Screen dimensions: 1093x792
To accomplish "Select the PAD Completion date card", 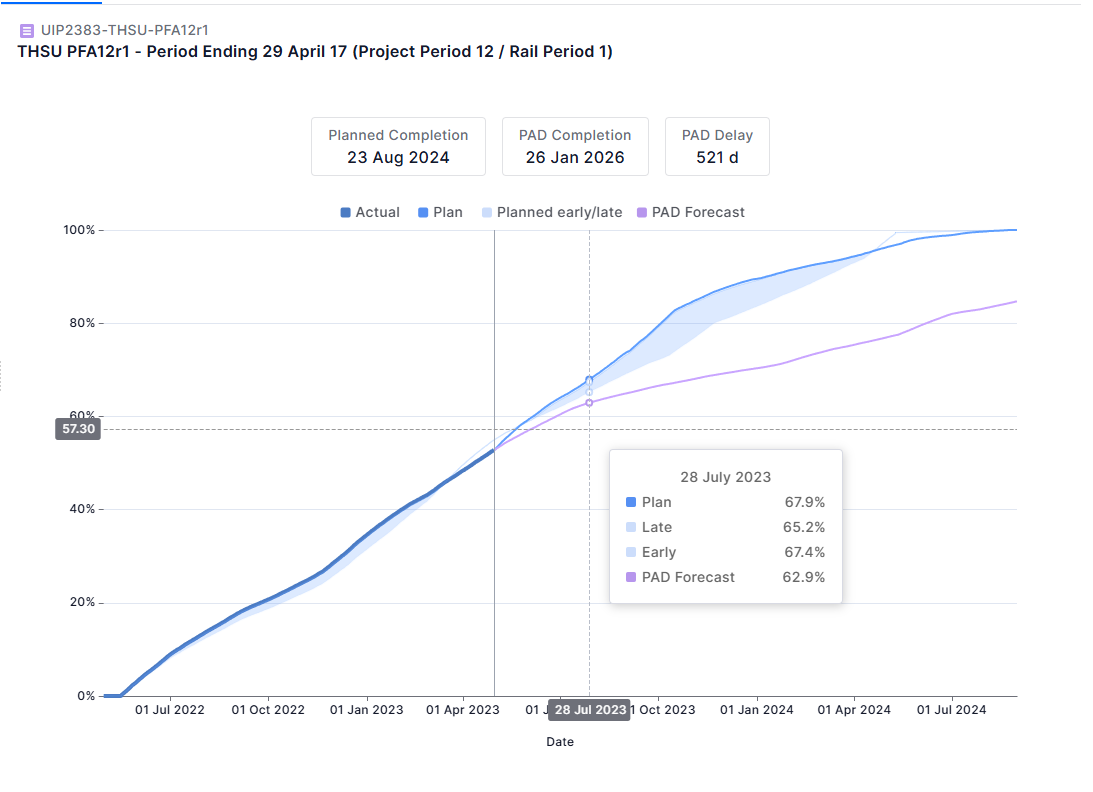I will [x=575, y=146].
